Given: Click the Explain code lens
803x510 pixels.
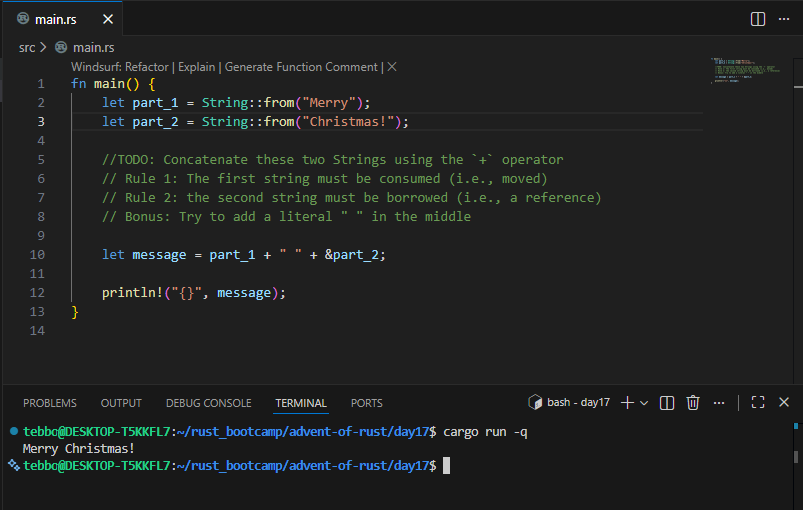Looking at the screenshot, I should (x=197, y=67).
